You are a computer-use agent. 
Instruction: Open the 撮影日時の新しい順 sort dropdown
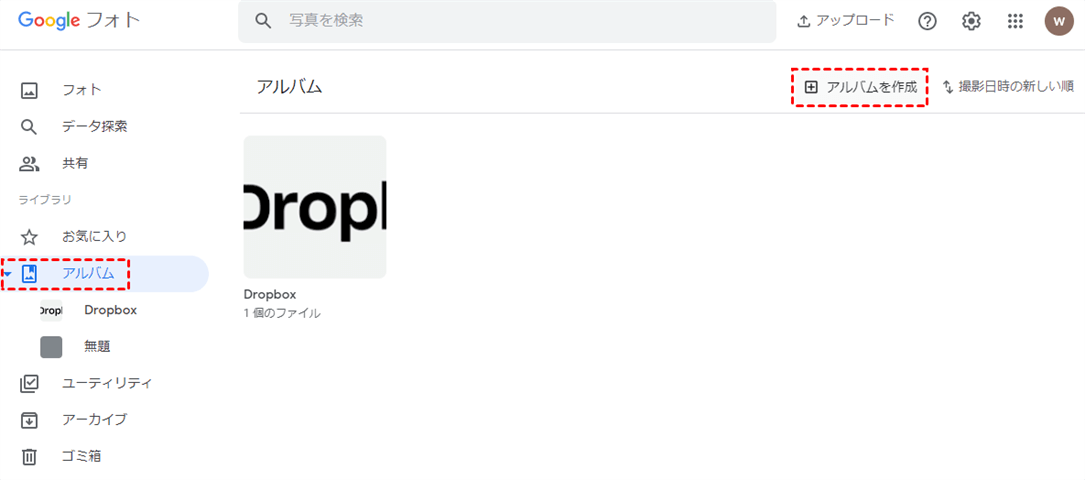pos(1008,87)
